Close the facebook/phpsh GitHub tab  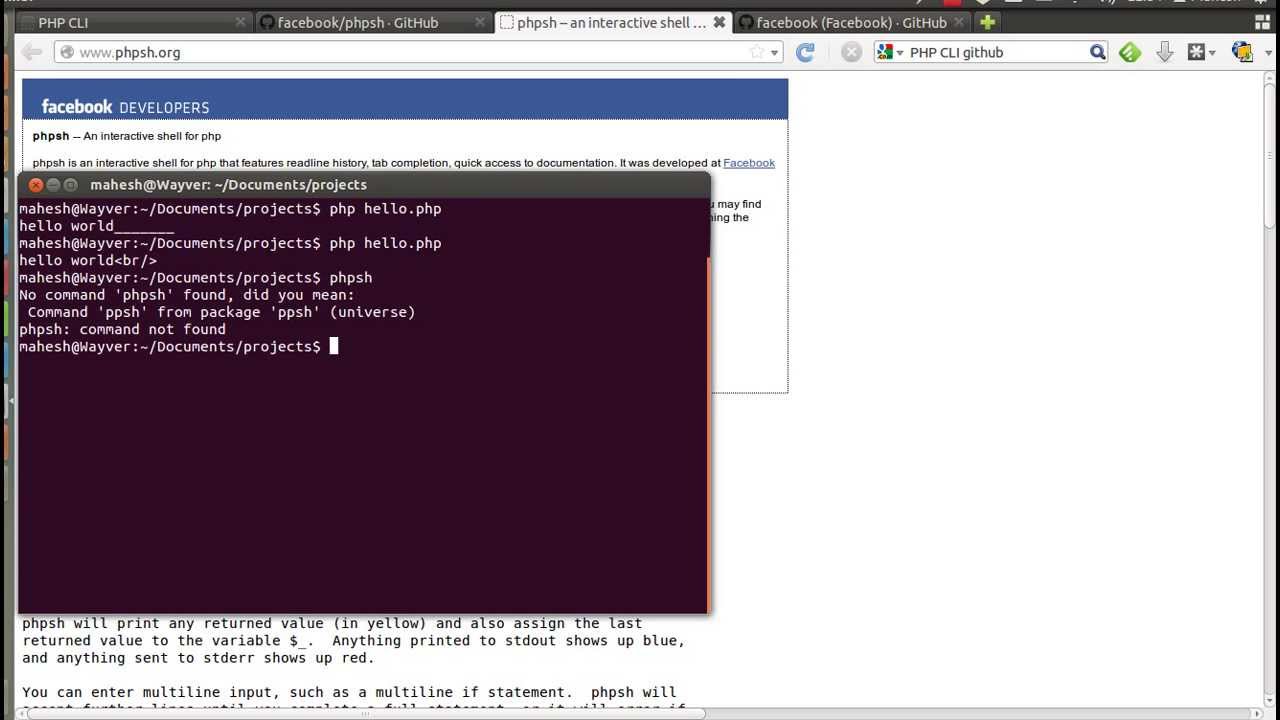tap(479, 22)
